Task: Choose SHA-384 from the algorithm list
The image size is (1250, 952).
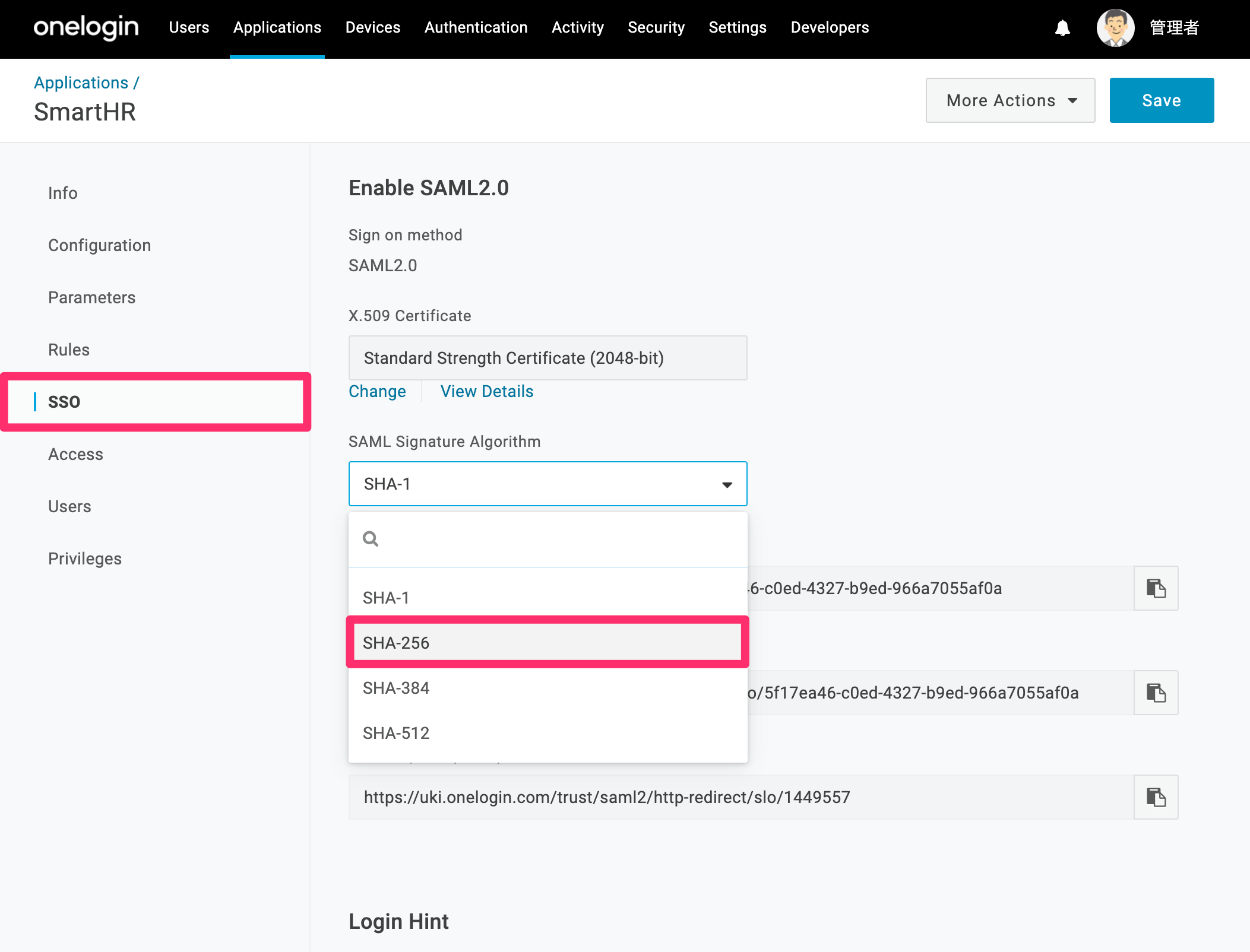Action: [x=548, y=688]
